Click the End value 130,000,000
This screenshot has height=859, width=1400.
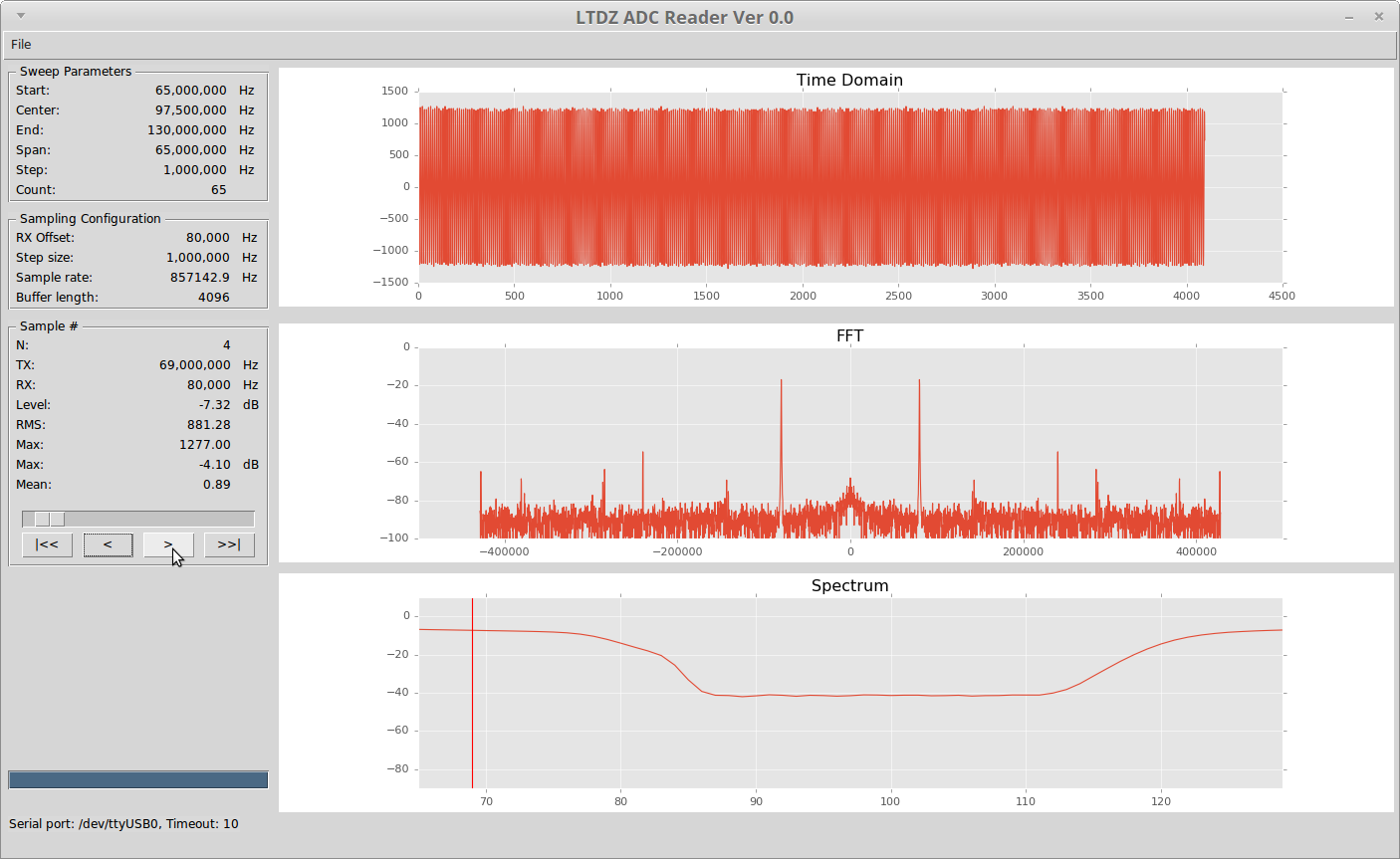pos(186,130)
